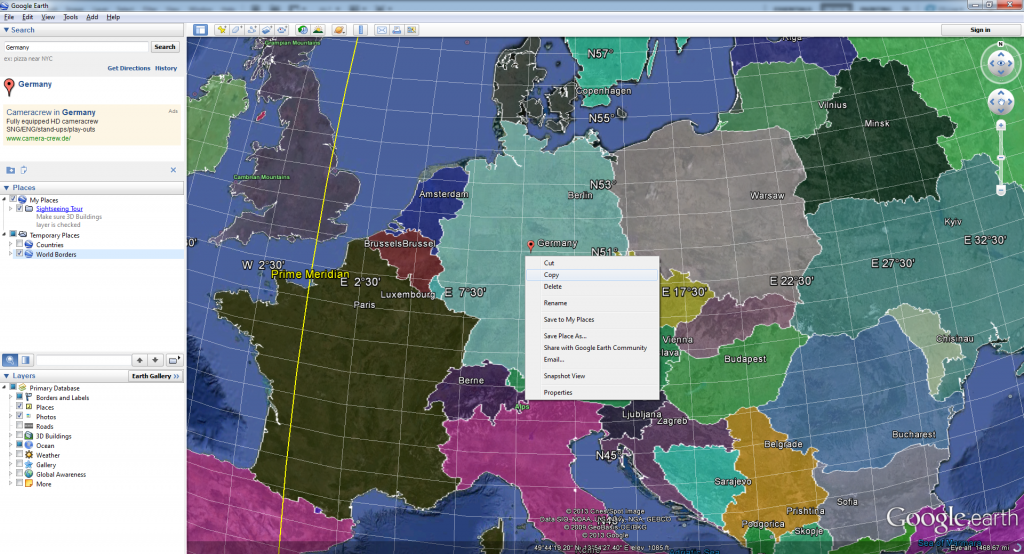1024x554 pixels.
Task: Uncheck the Photos layer checkbox
Action: tap(20, 416)
